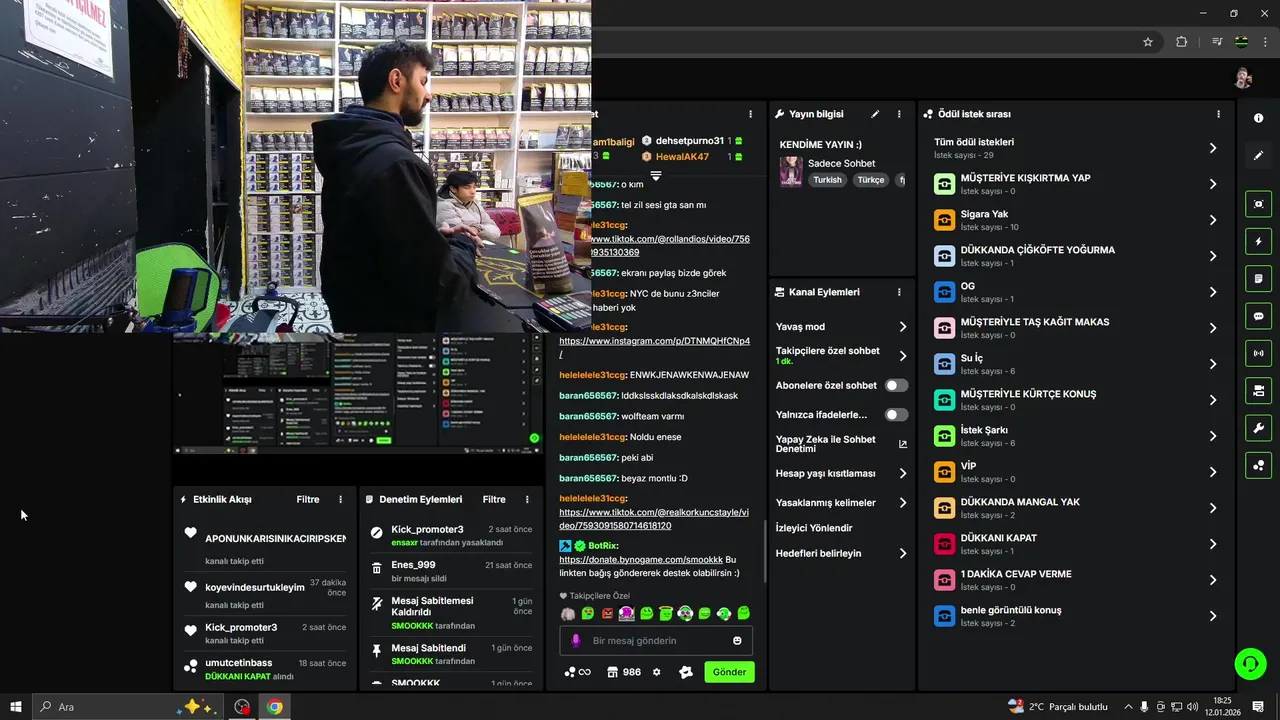Open Chrome extensions puzzle icon
This screenshot has height=720, width=1280.
pyautogui.click(x=1182, y=42)
